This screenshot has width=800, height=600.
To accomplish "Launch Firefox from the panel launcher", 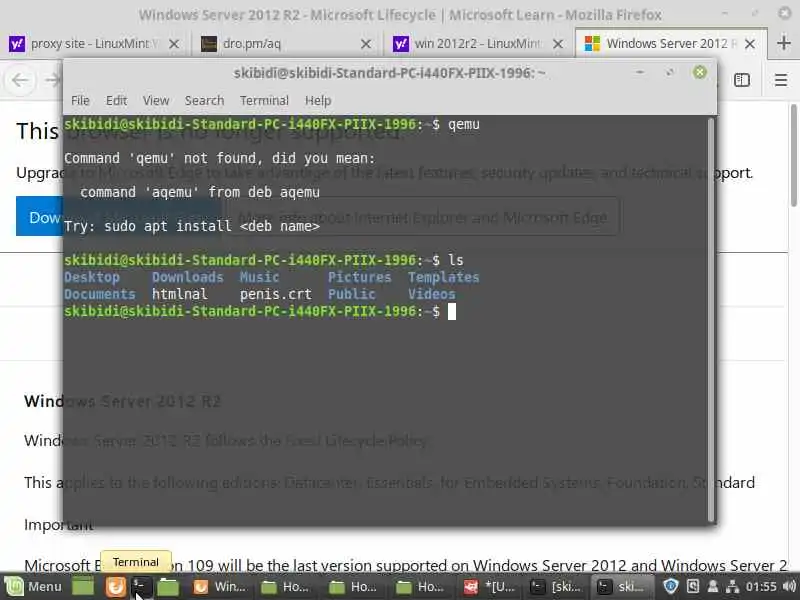I will pos(116,587).
